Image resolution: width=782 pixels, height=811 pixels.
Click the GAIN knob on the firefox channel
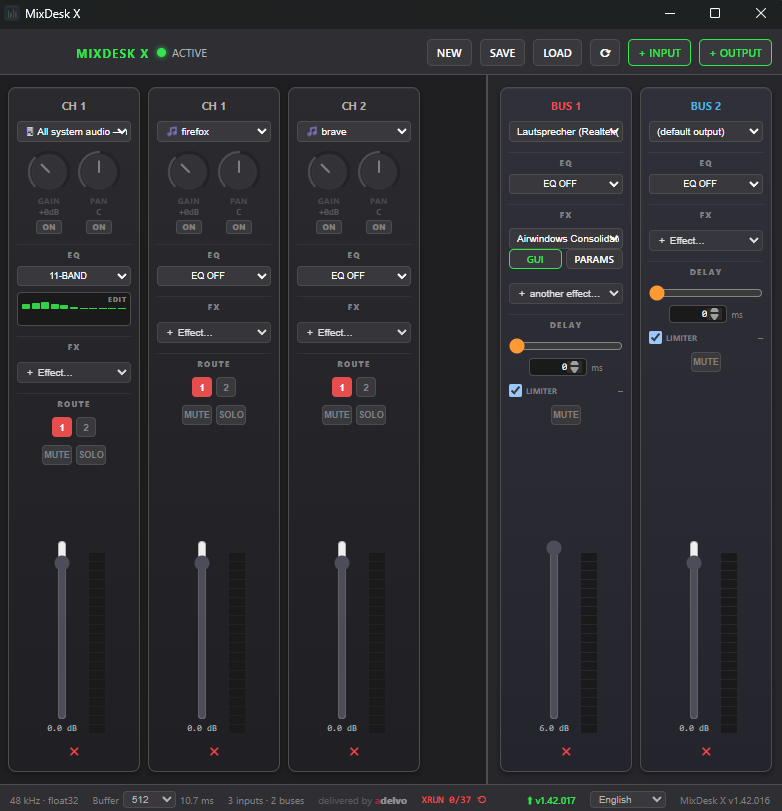tap(188, 171)
